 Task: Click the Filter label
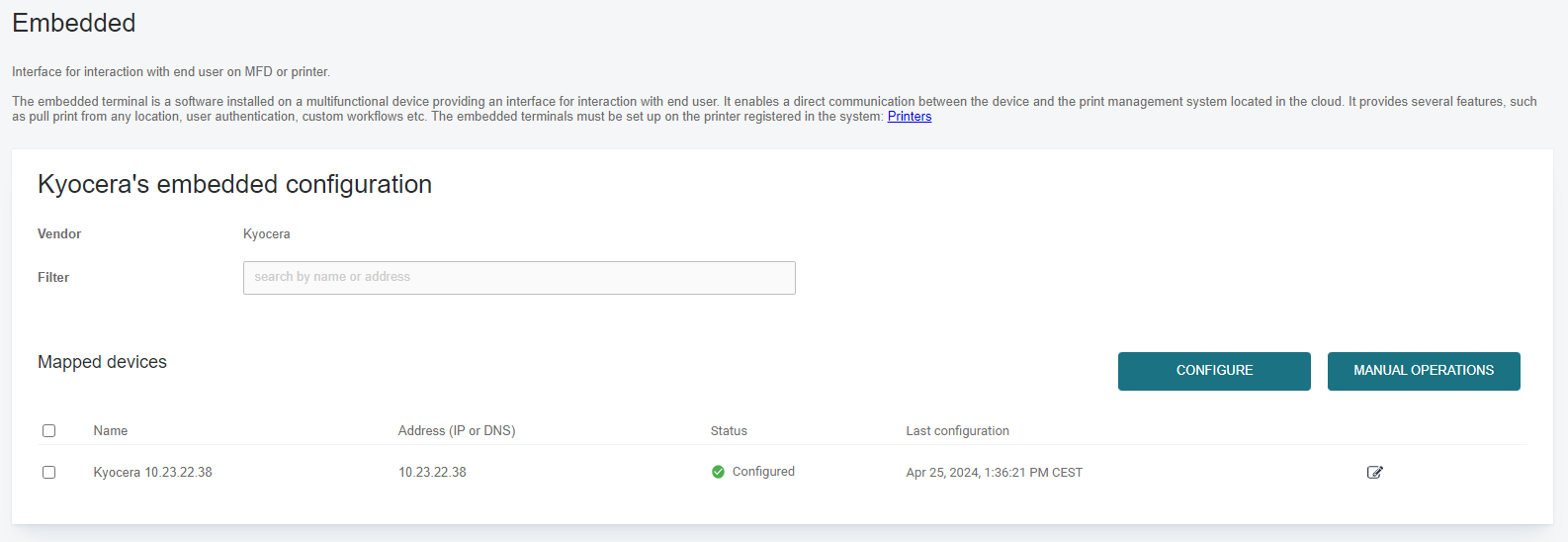[53, 278]
